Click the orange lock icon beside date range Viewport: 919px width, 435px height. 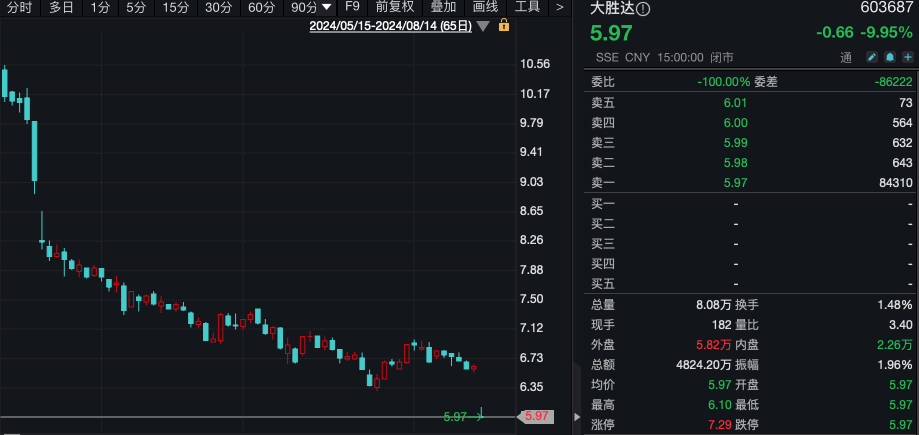click(x=503, y=25)
